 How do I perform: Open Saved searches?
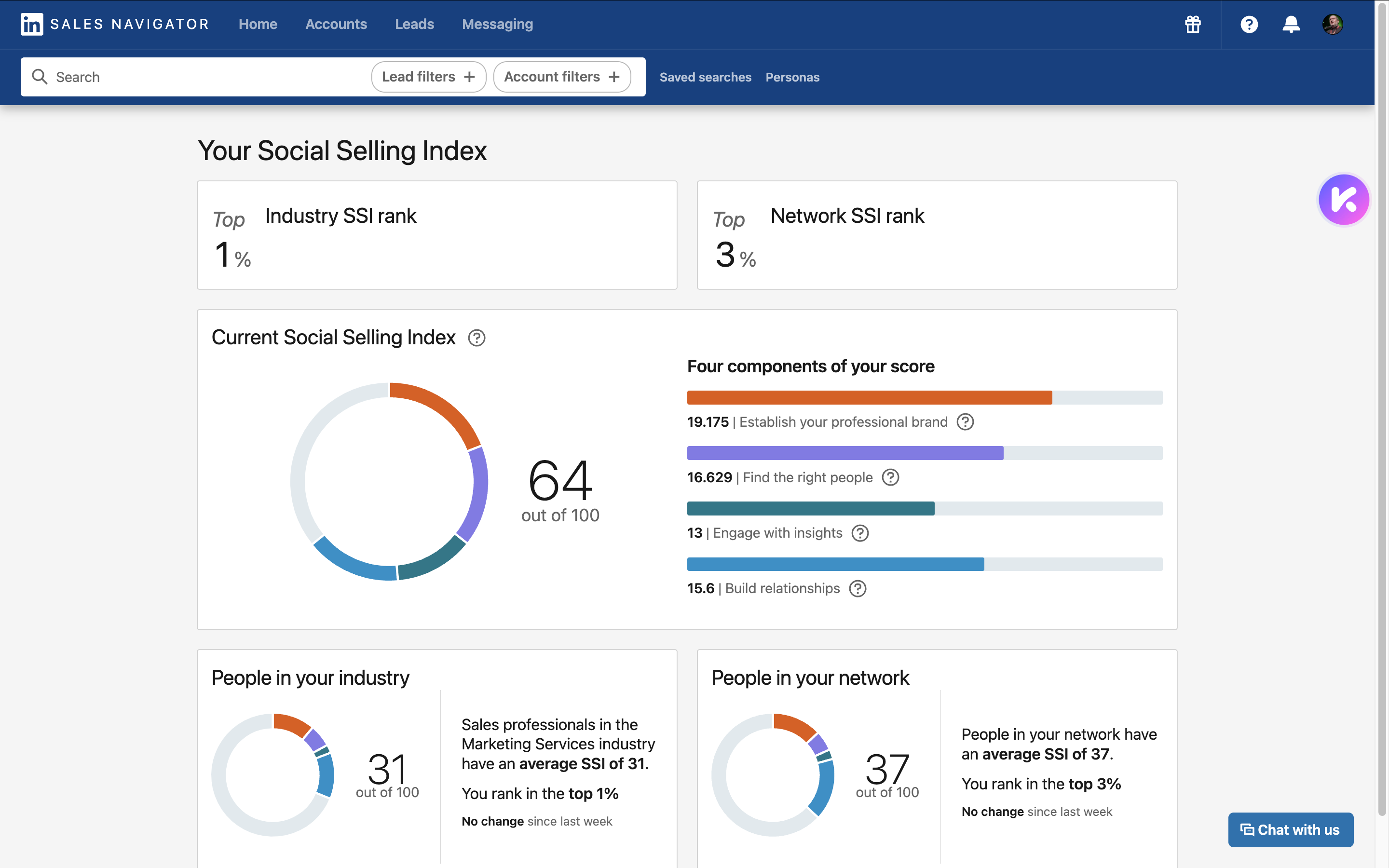coord(705,77)
